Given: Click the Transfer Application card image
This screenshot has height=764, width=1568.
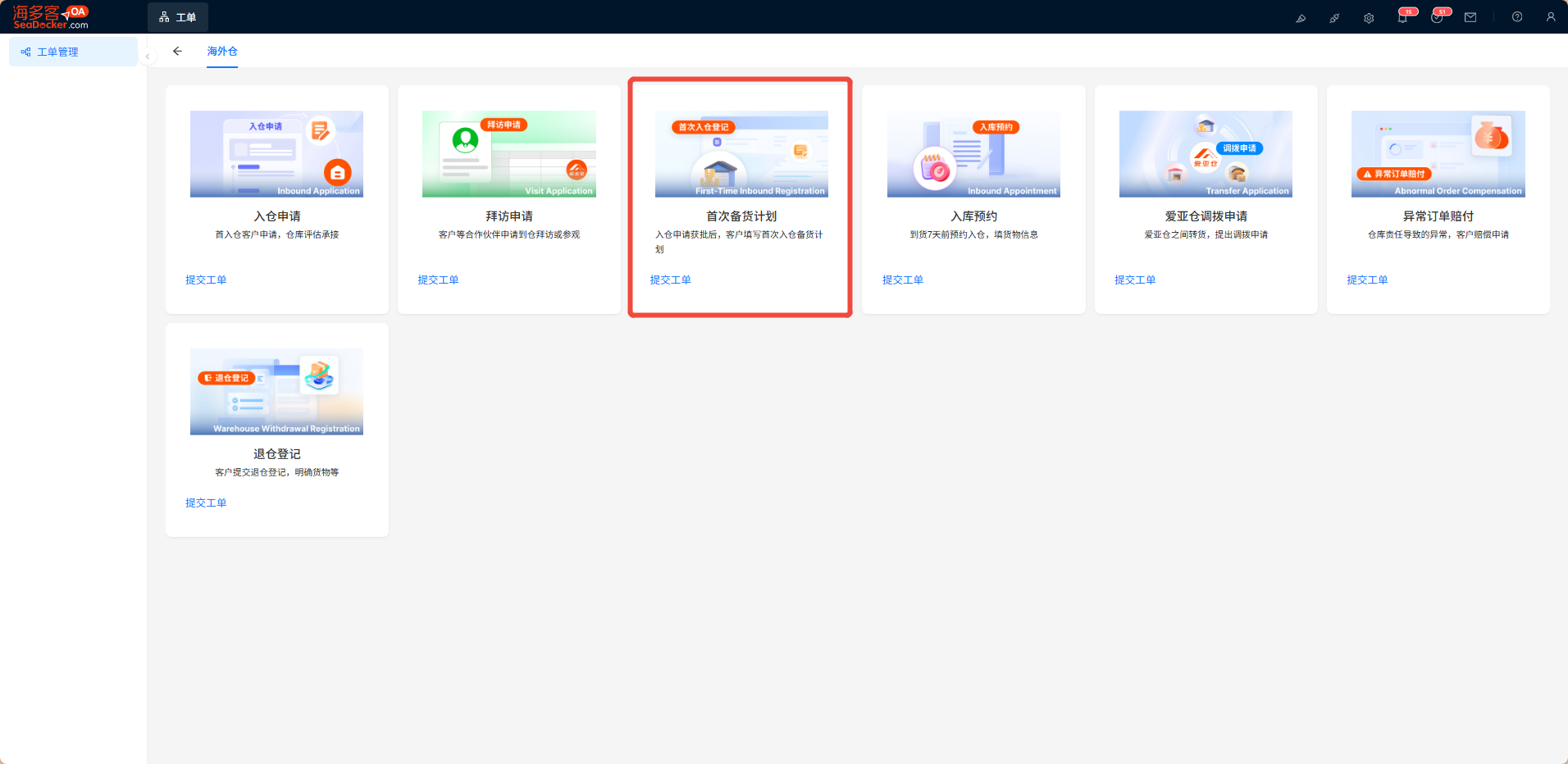Looking at the screenshot, I should [x=1206, y=154].
